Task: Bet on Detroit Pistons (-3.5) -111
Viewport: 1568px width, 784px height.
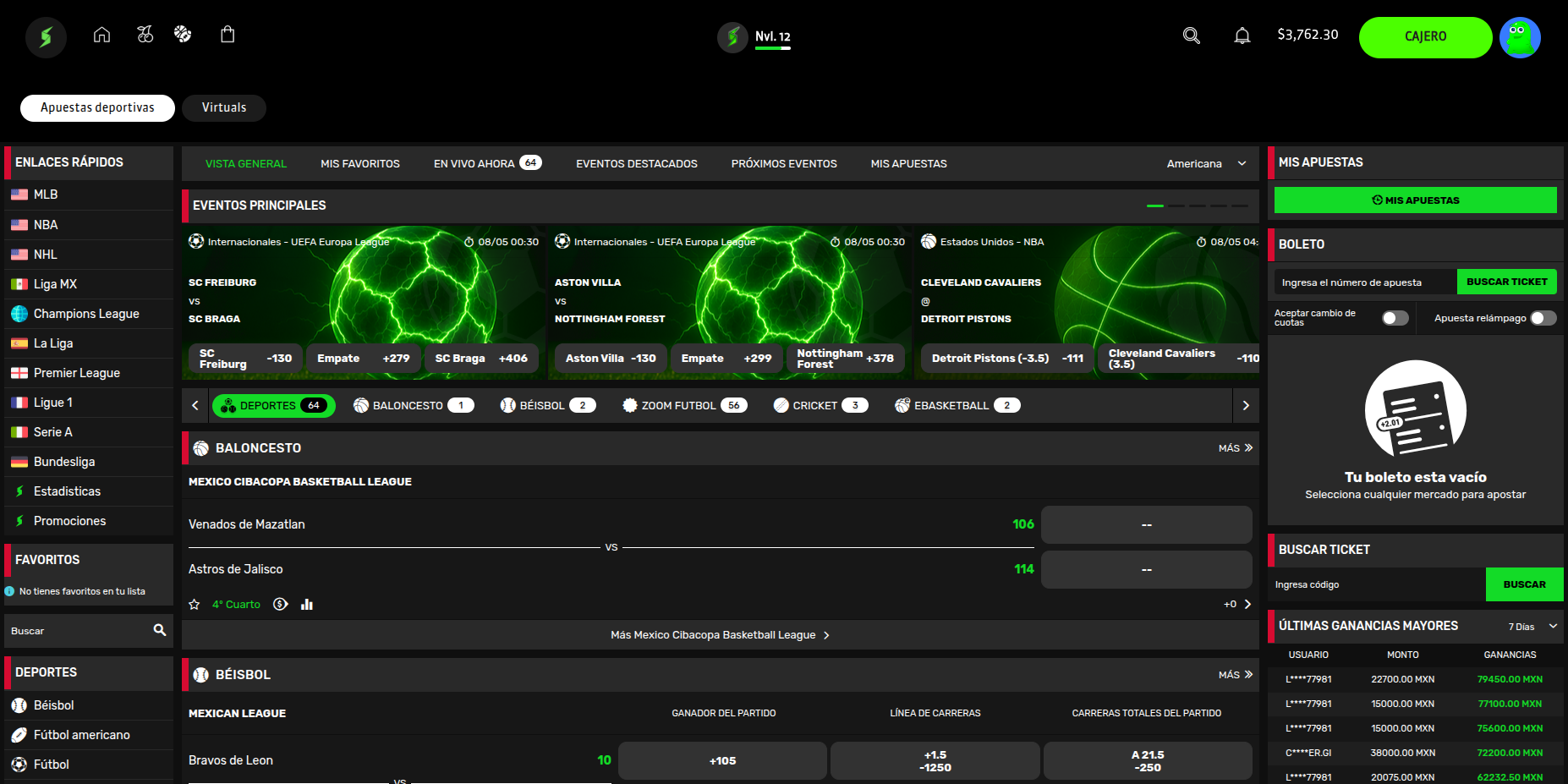Action: point(1007,359)
